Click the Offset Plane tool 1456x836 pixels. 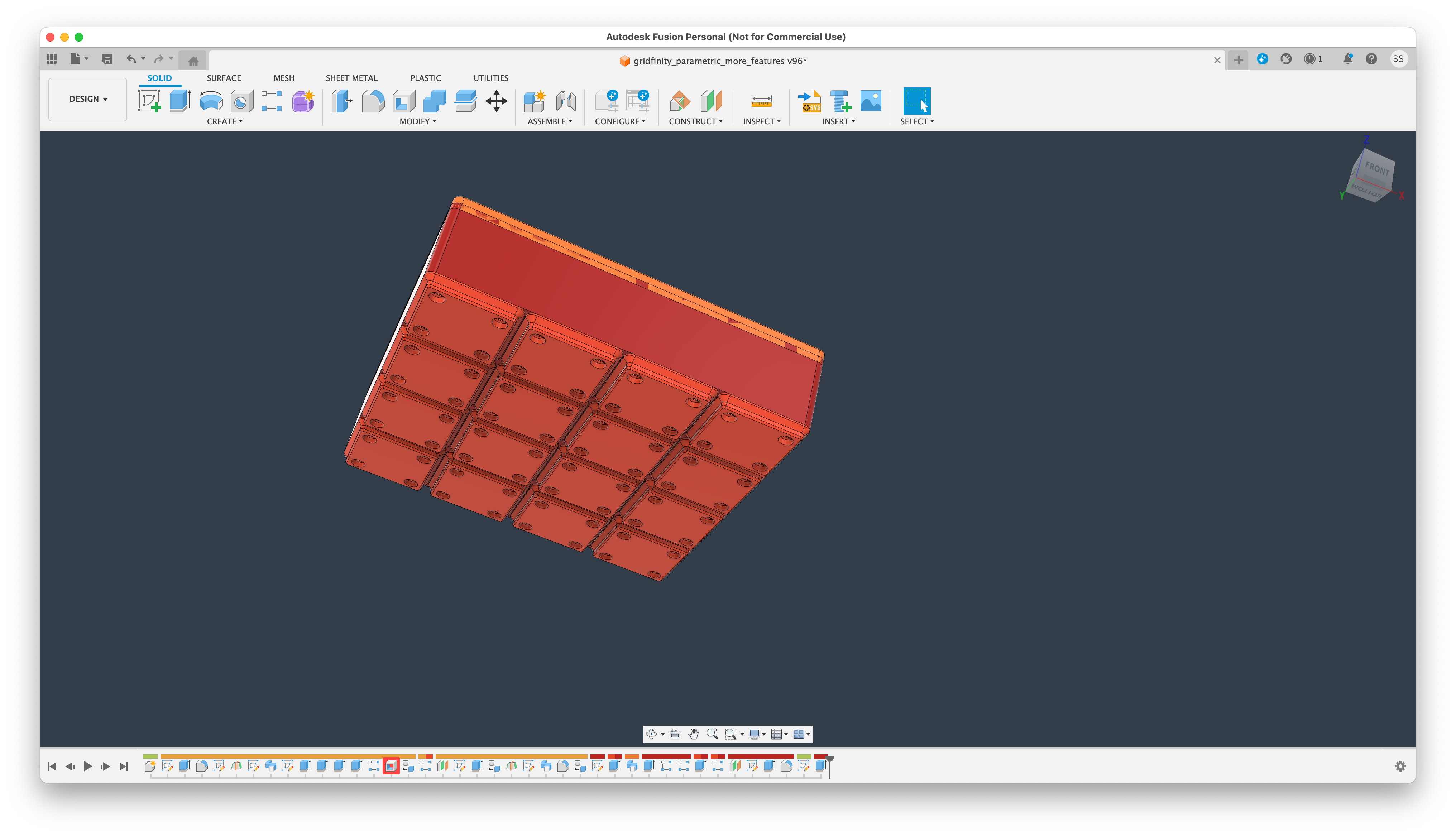(680, 101)
